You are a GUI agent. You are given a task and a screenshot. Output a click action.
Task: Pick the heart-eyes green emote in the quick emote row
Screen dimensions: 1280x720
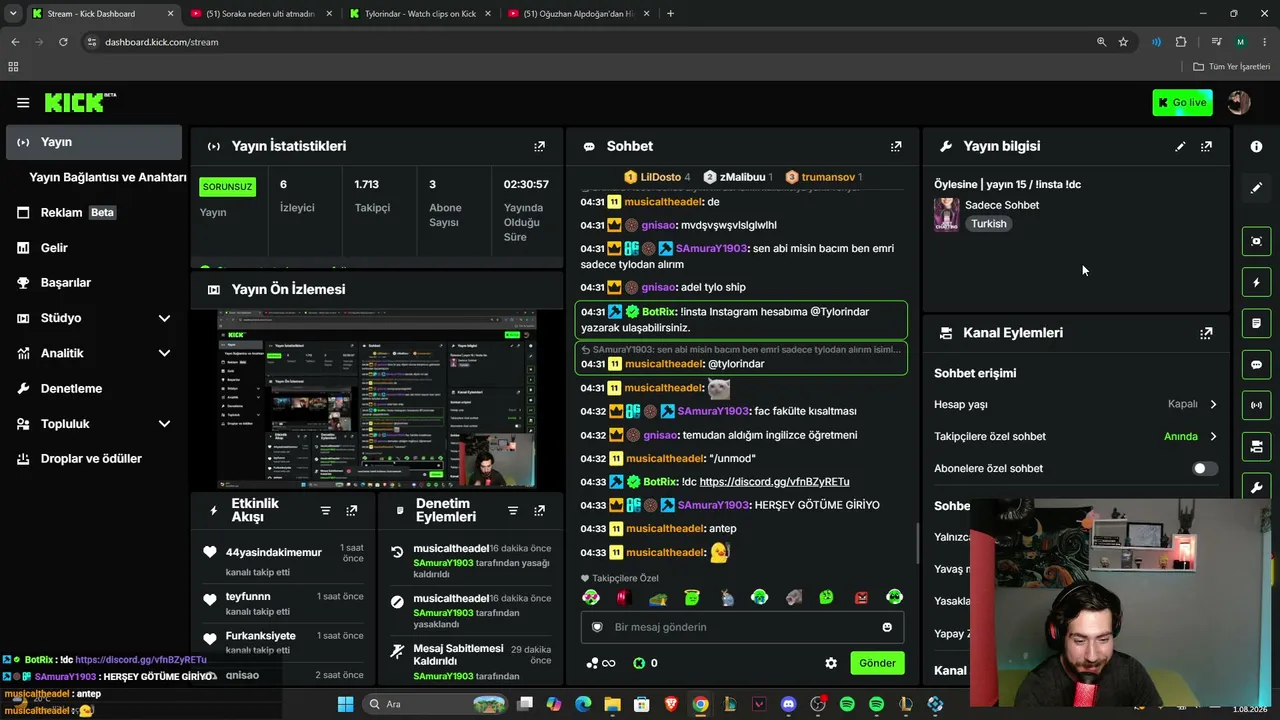pyautogui.click(x=591, y=598)
